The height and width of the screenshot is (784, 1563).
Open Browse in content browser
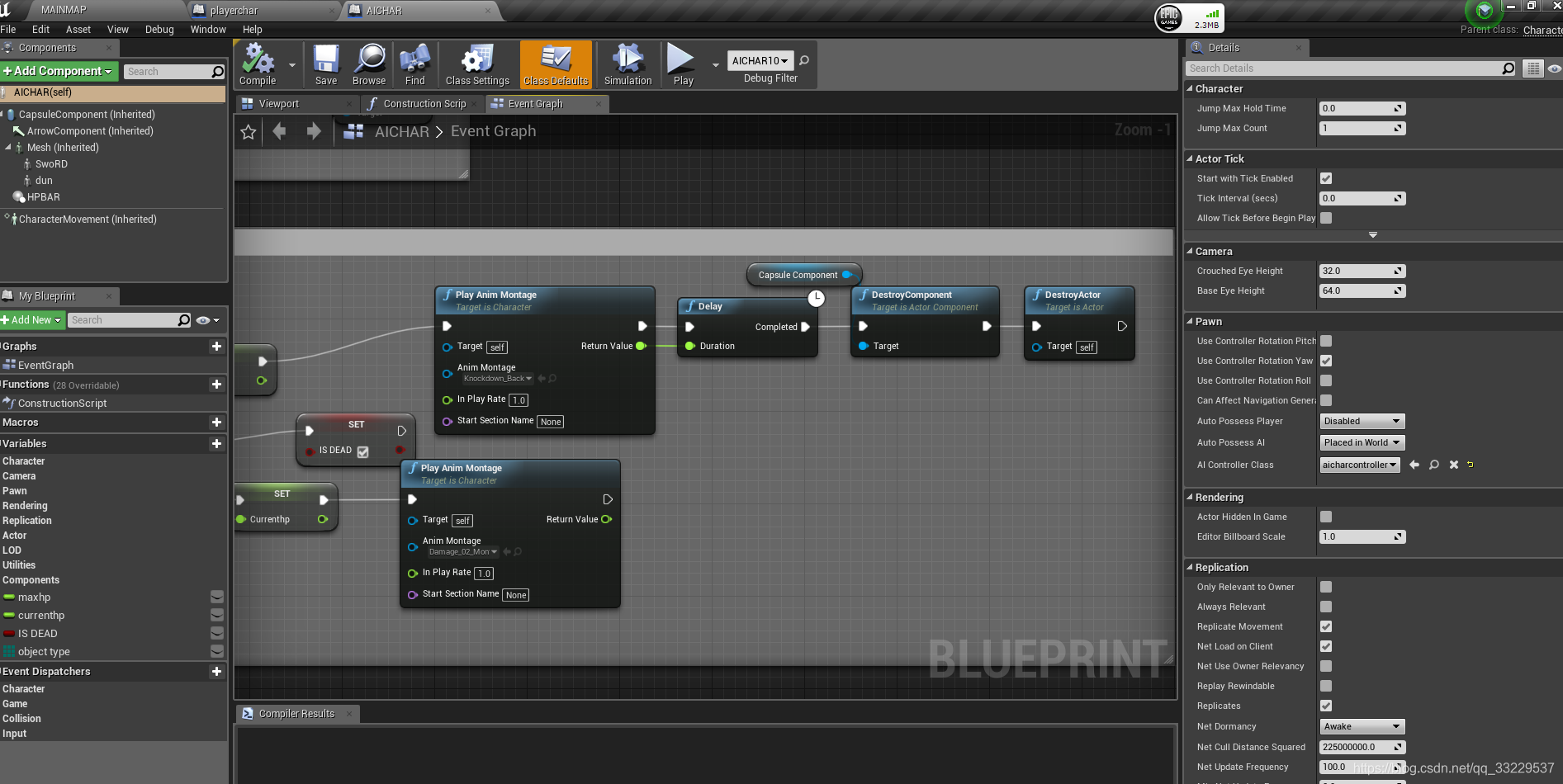click(369, 65)
